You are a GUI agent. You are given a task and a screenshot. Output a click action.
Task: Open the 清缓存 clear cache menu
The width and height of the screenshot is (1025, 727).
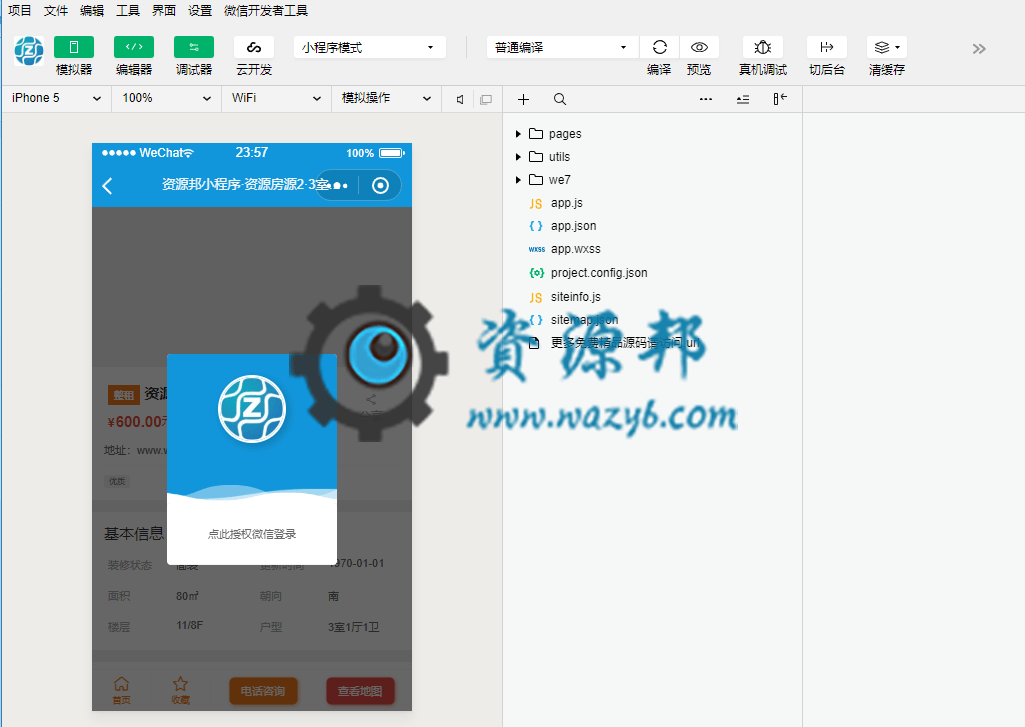pyautogui.click(x=886, y=47)
